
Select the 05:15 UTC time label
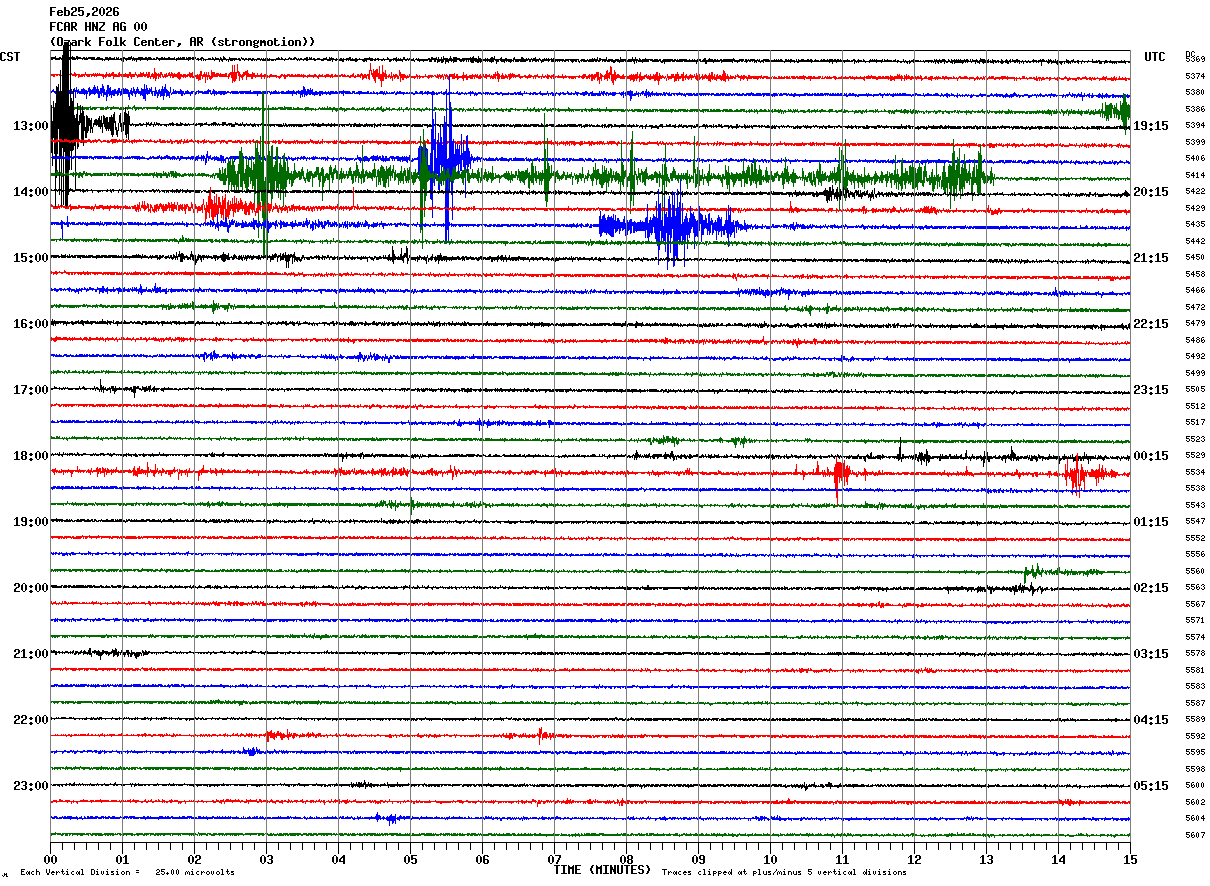click(1151, 786)
